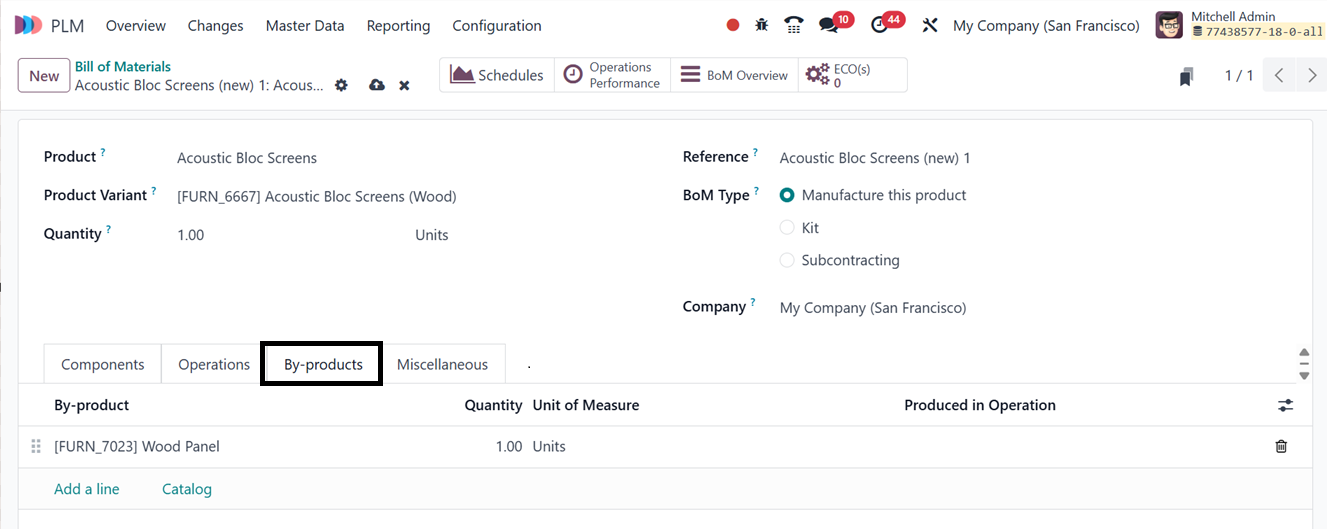Screen dimensions: 1327x529
Task: Click the Add a line link
Action: pyautogui.click(x=87, y=489)
